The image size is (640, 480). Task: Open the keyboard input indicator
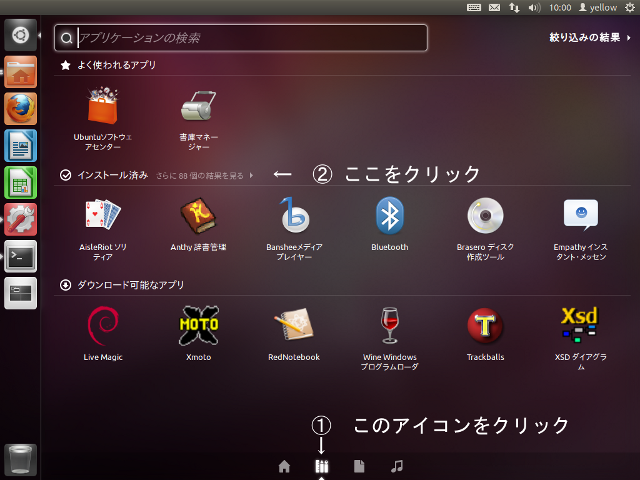(474, 7)
